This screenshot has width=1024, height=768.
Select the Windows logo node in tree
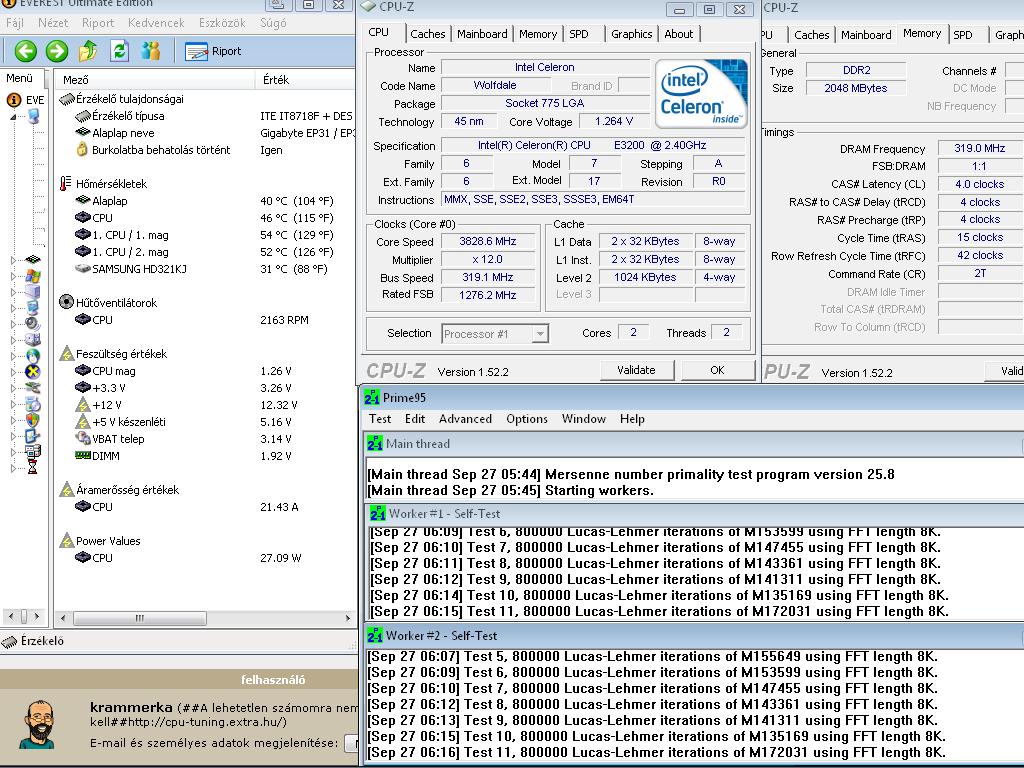pyautogui.click(x=32, y=274)
